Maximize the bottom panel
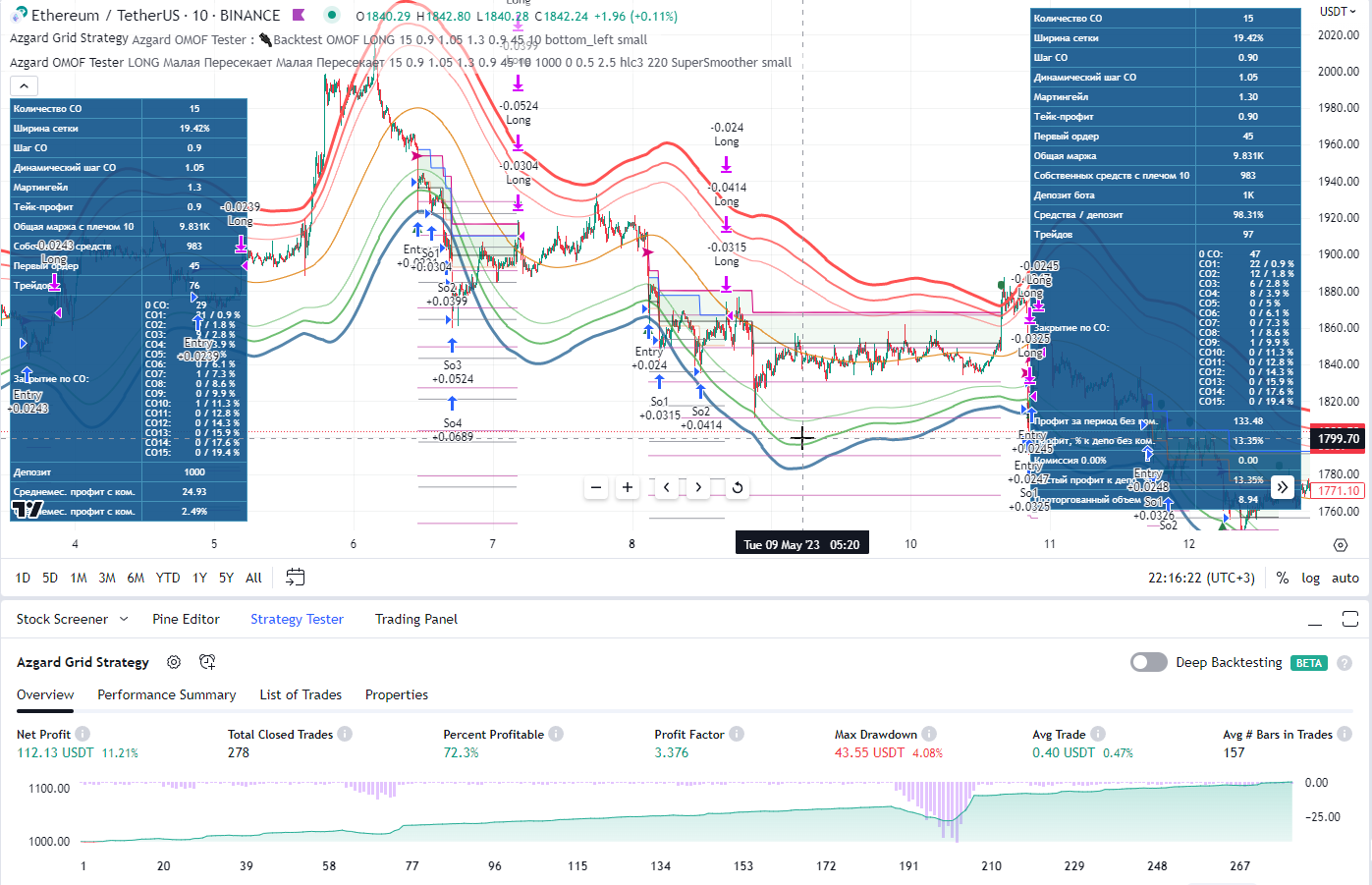Screen dimensions: 1372x885 click(x=1350, y=619)
